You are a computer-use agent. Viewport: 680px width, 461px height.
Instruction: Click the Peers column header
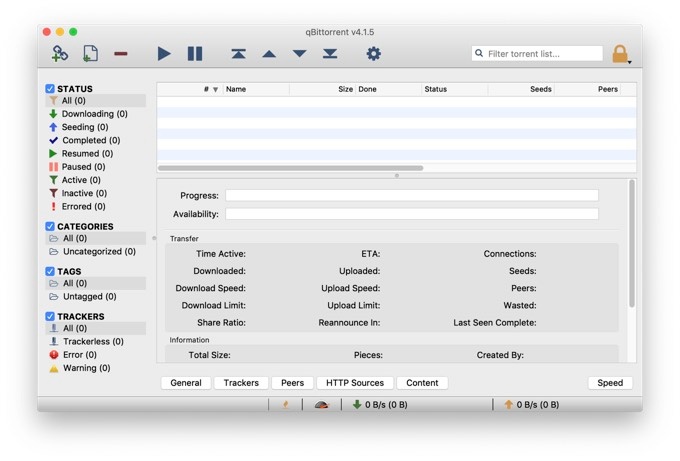tap(588, 89)
